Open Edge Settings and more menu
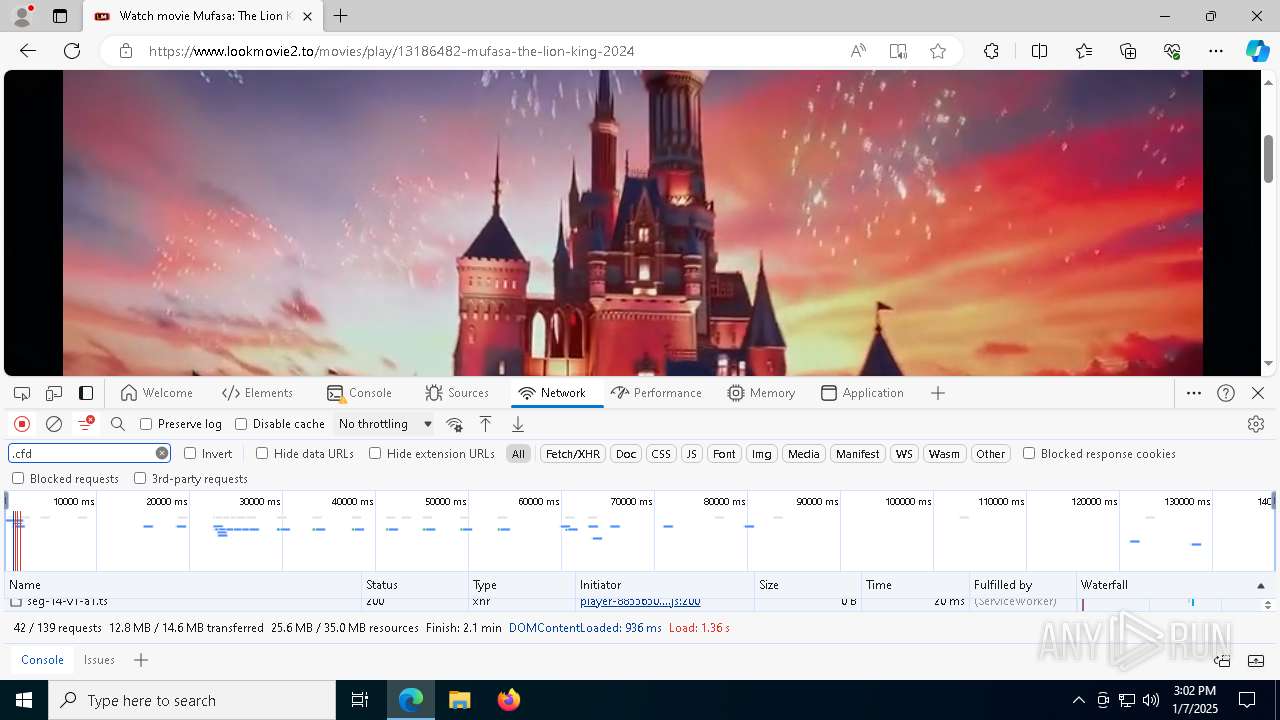This screenshot has height=720, width=1280. pos(1216,51)
